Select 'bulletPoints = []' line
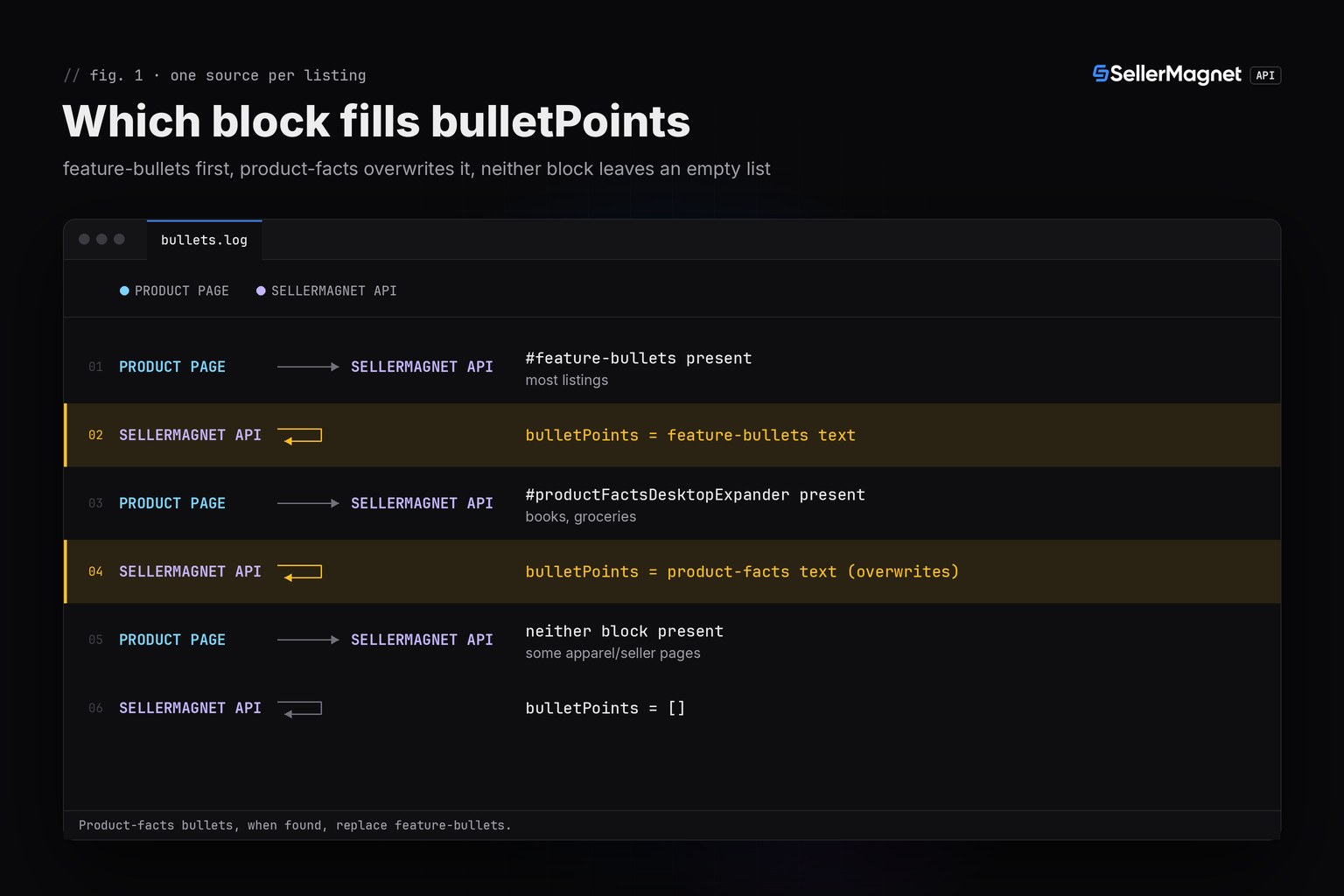 click(x=605, y=708)
